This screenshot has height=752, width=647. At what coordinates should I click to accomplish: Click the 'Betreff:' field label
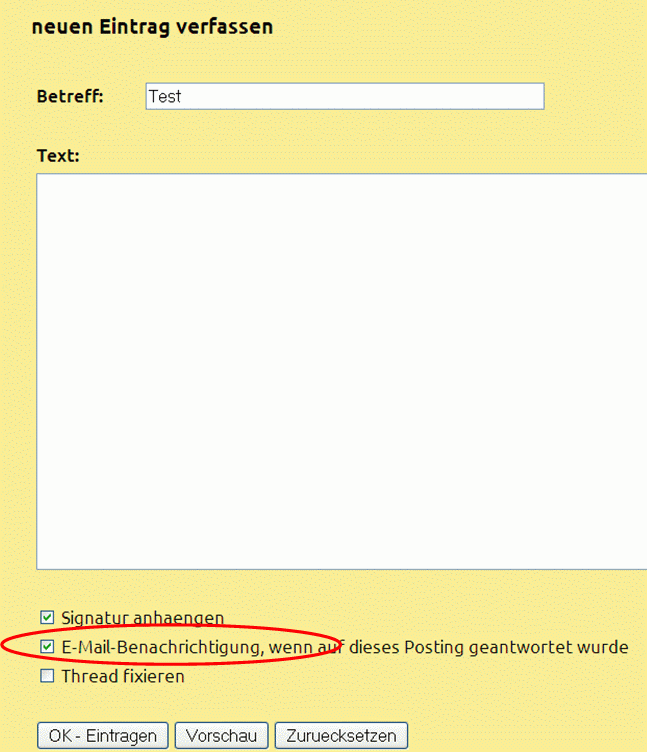coord(70,97)
